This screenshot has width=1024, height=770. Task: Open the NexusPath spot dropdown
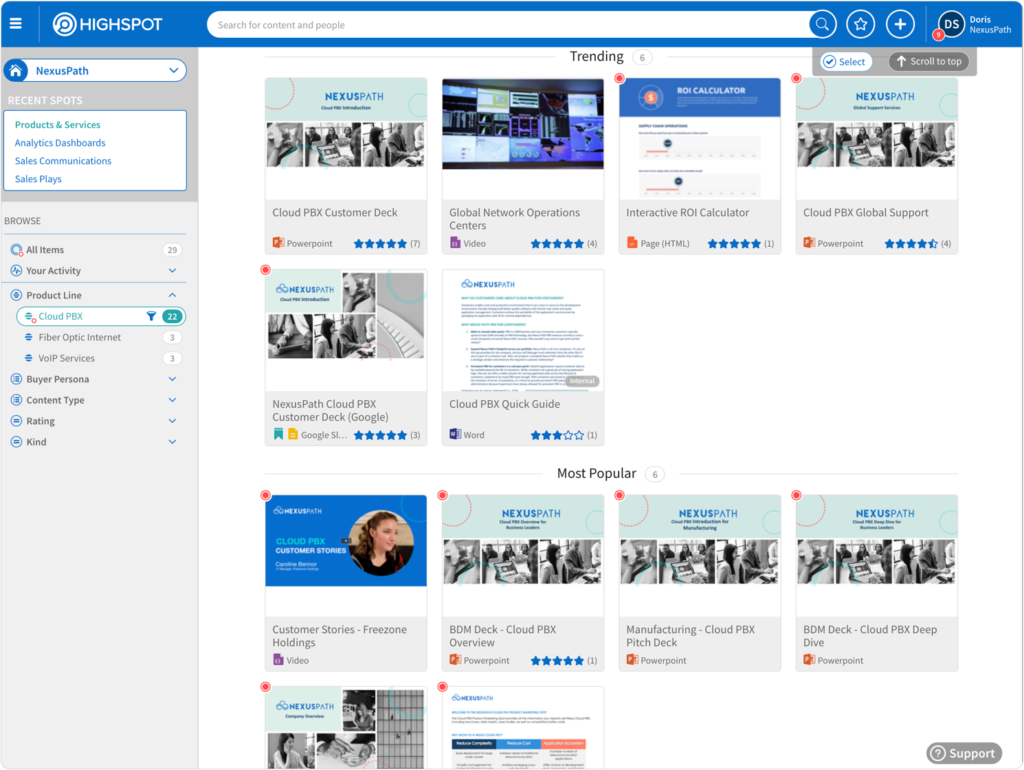(173, 71)
